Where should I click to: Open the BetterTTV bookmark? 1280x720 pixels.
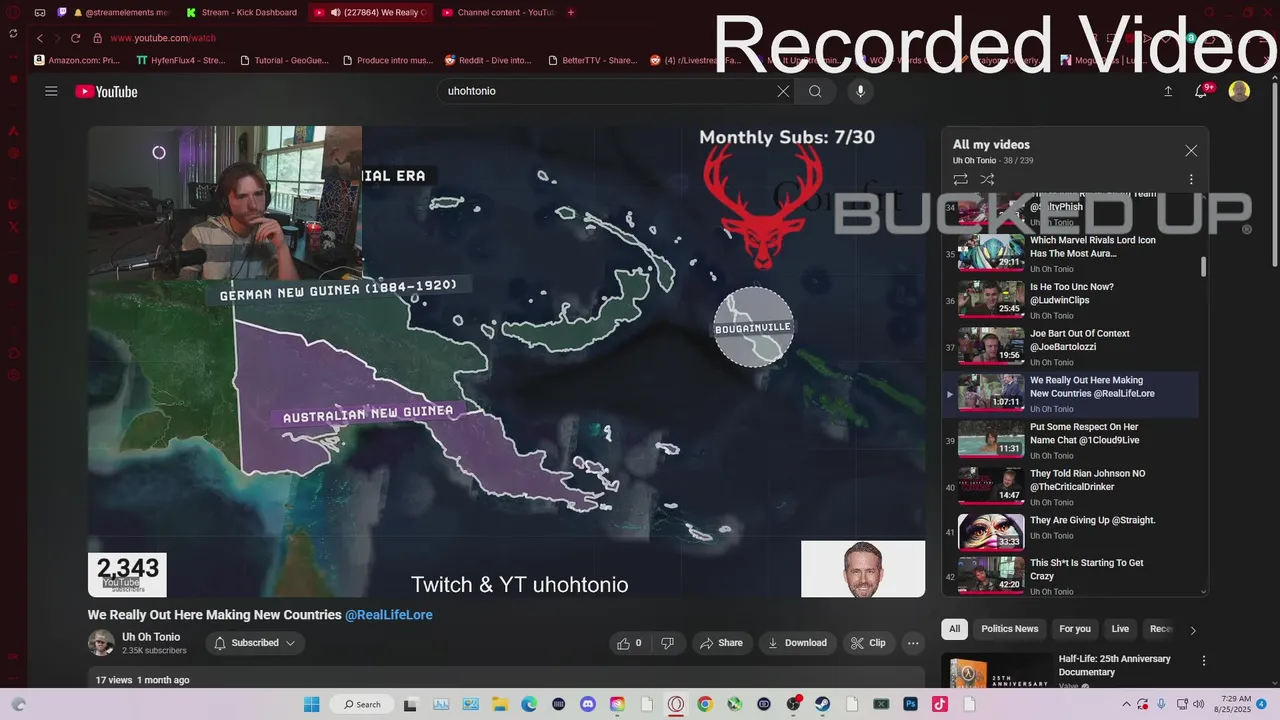click(x=593, y=60)
